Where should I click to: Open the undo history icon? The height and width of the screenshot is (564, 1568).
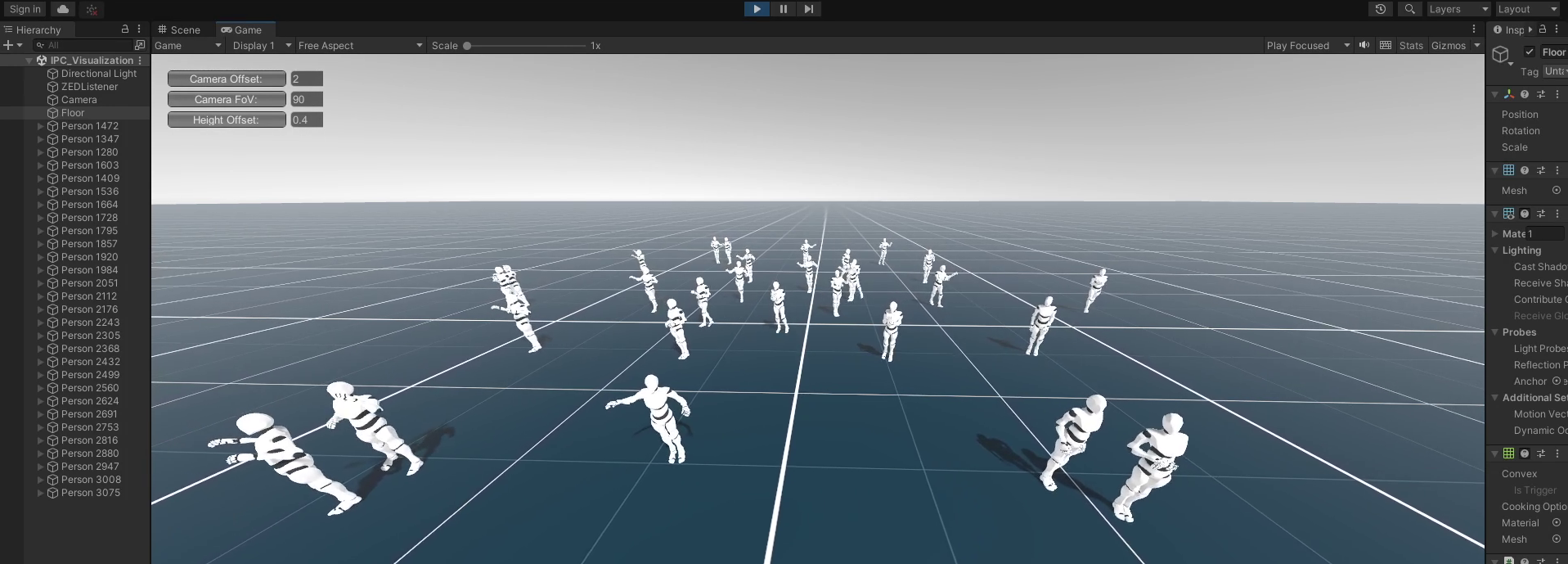[1381, 9]
